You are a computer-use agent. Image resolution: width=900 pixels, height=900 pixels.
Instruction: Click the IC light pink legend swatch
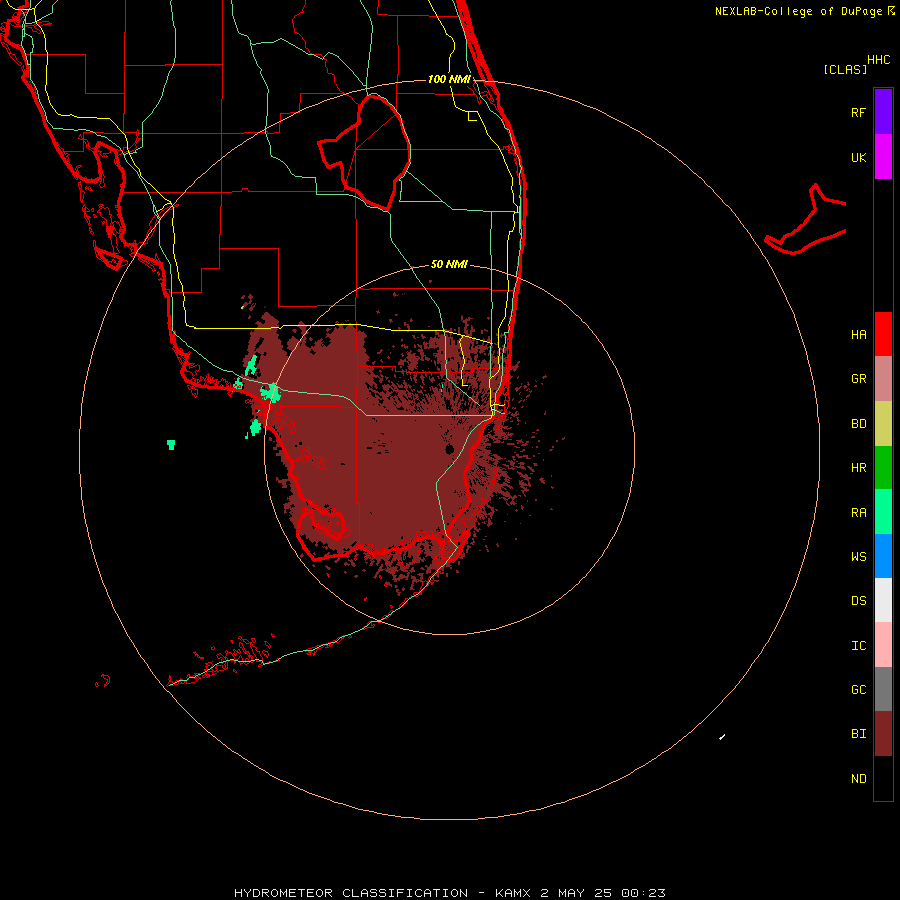coord(883,645)
